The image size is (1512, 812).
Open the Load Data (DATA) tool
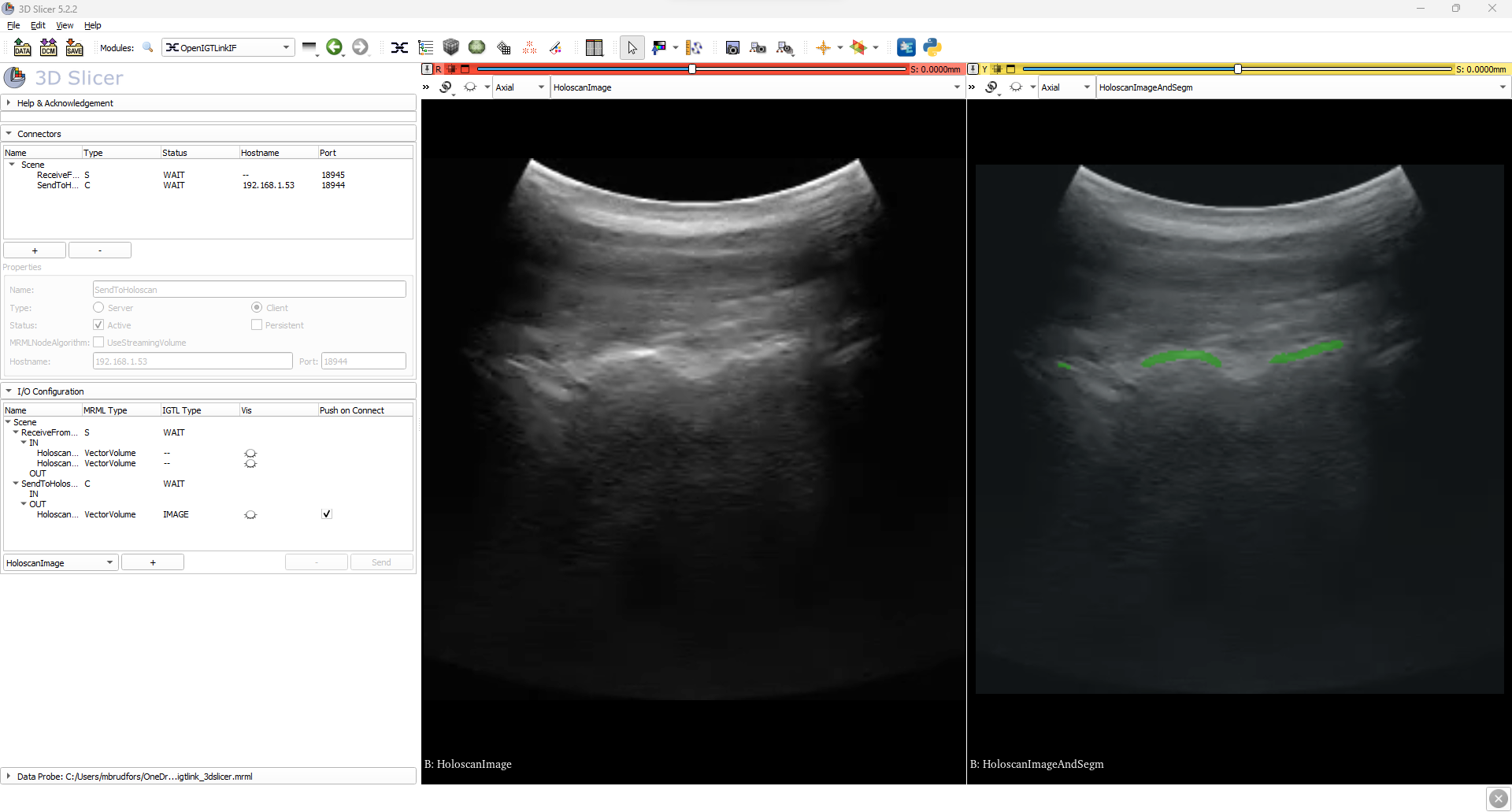pos(22,47)
